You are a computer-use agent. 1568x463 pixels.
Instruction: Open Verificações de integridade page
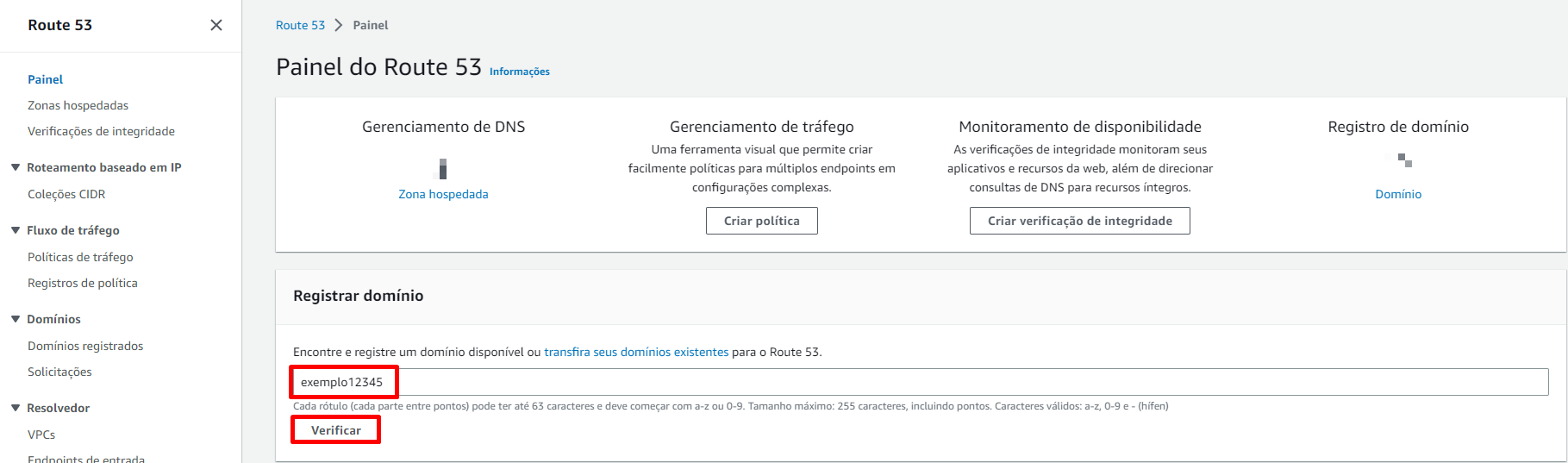pos(101,131)
